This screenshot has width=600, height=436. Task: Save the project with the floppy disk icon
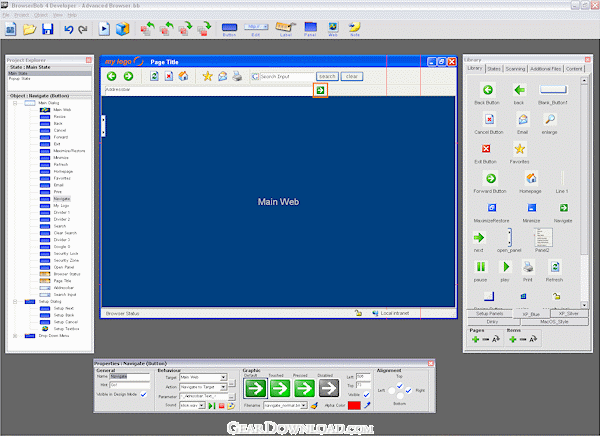[x=47, y=29]
